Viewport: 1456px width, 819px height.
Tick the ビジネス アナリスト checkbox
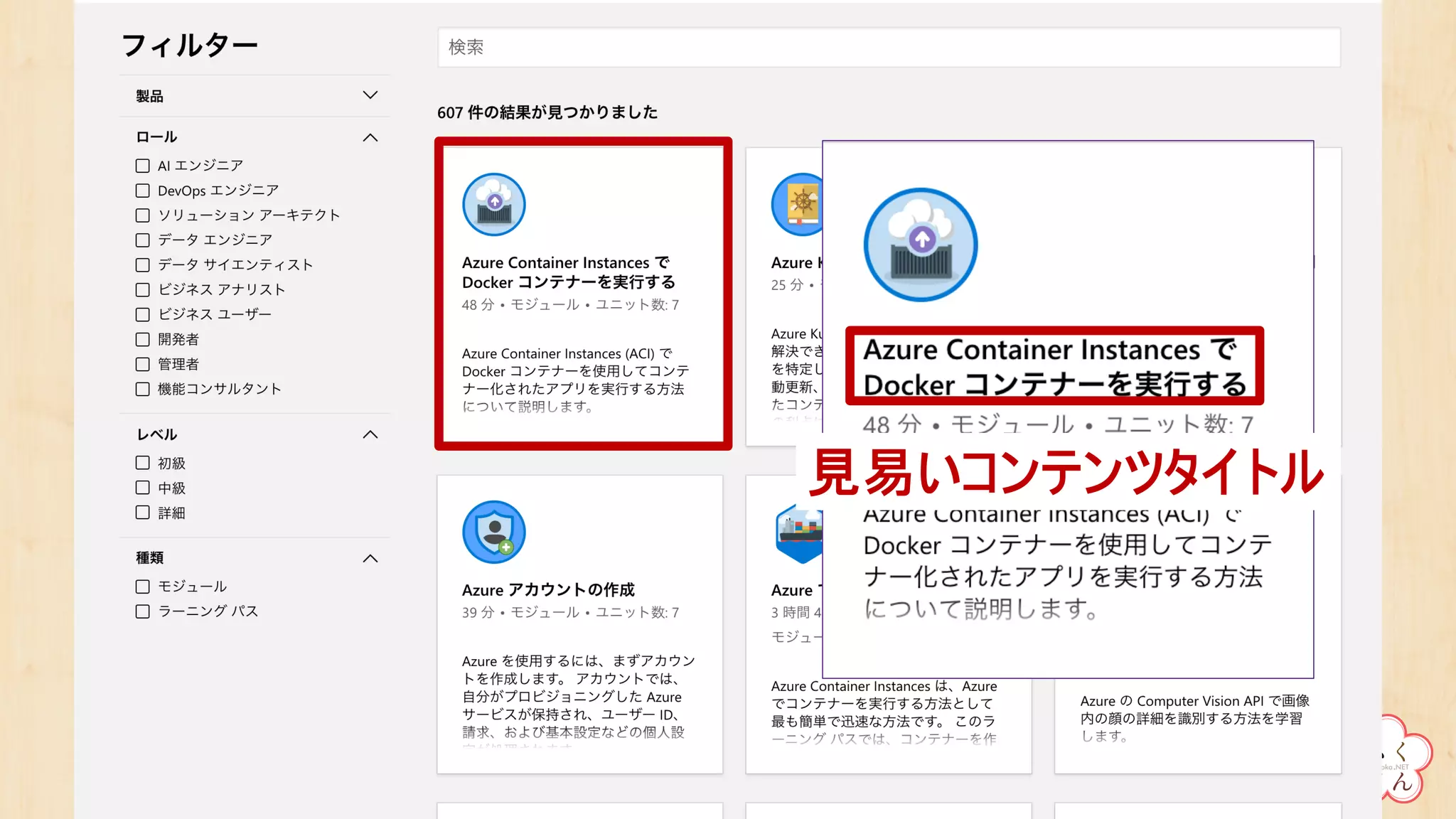click(143, 290)
